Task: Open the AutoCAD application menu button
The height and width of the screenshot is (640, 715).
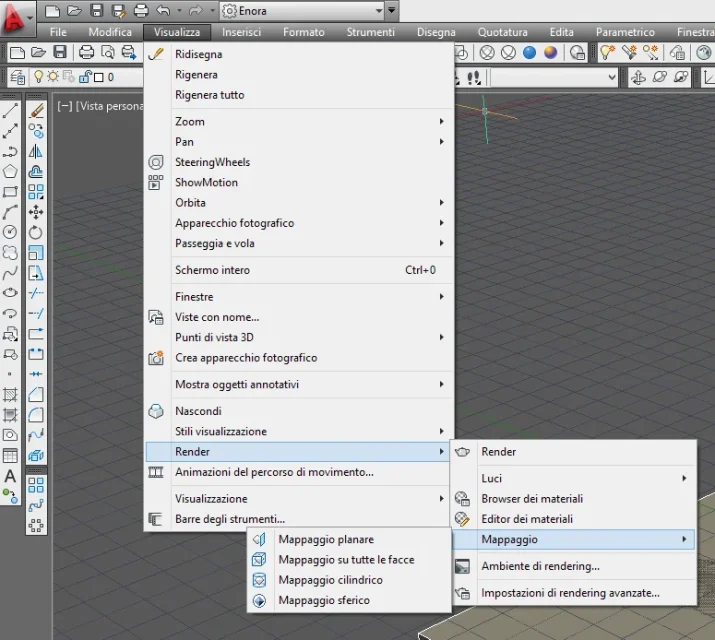Action: coord(17,14)
